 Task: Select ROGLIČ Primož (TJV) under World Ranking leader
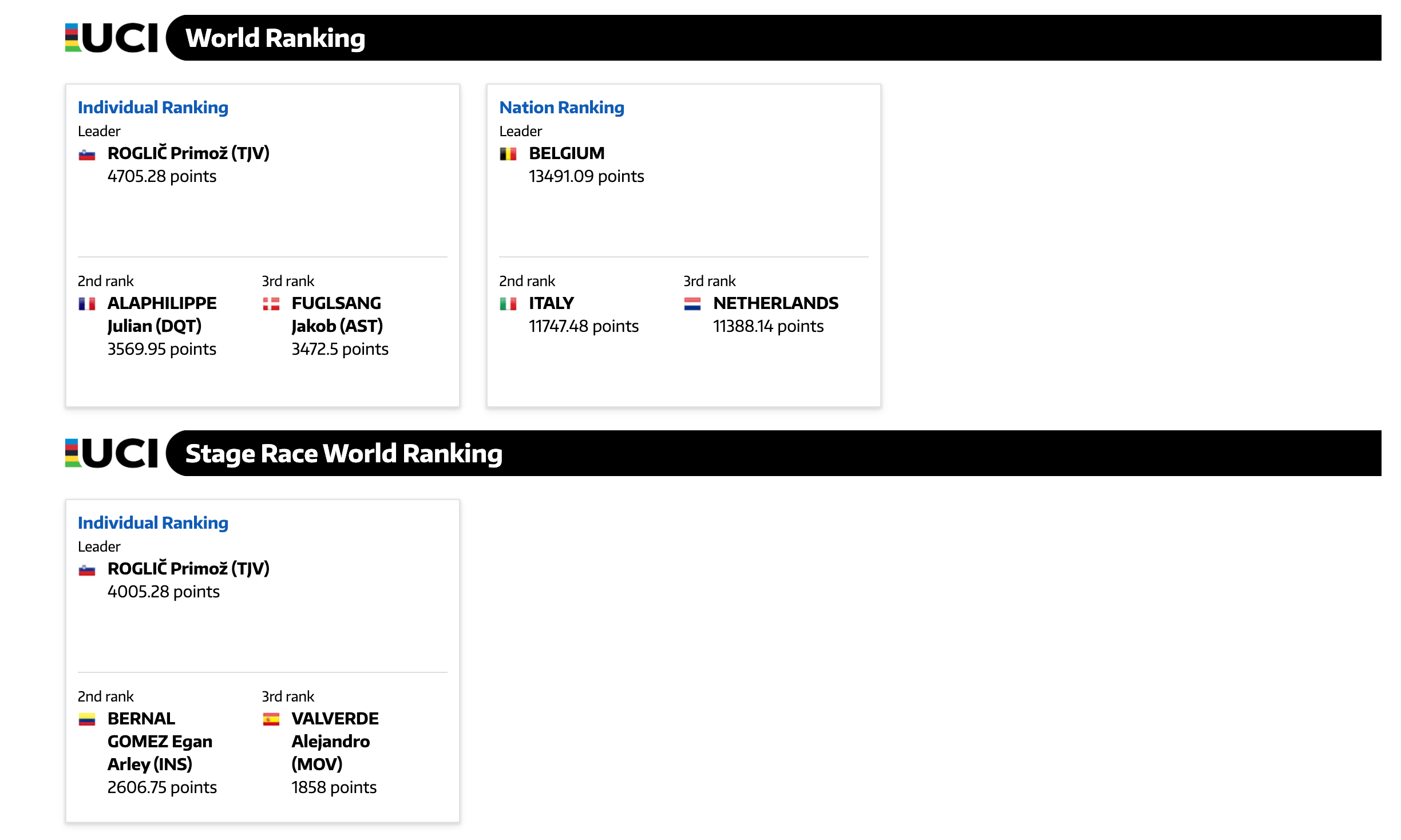point(188,153)
